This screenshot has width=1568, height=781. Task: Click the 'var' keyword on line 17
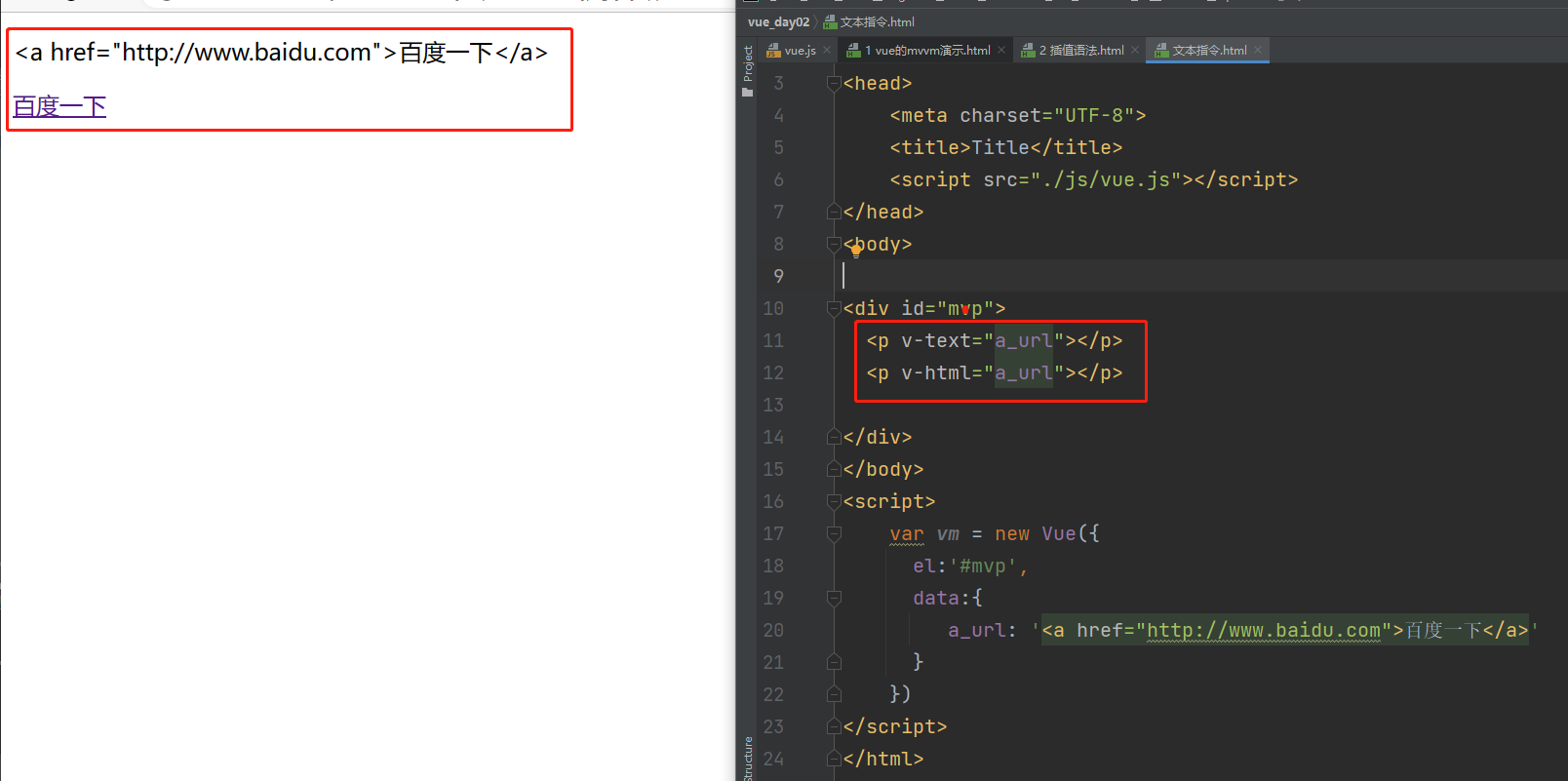click(907, 533)
